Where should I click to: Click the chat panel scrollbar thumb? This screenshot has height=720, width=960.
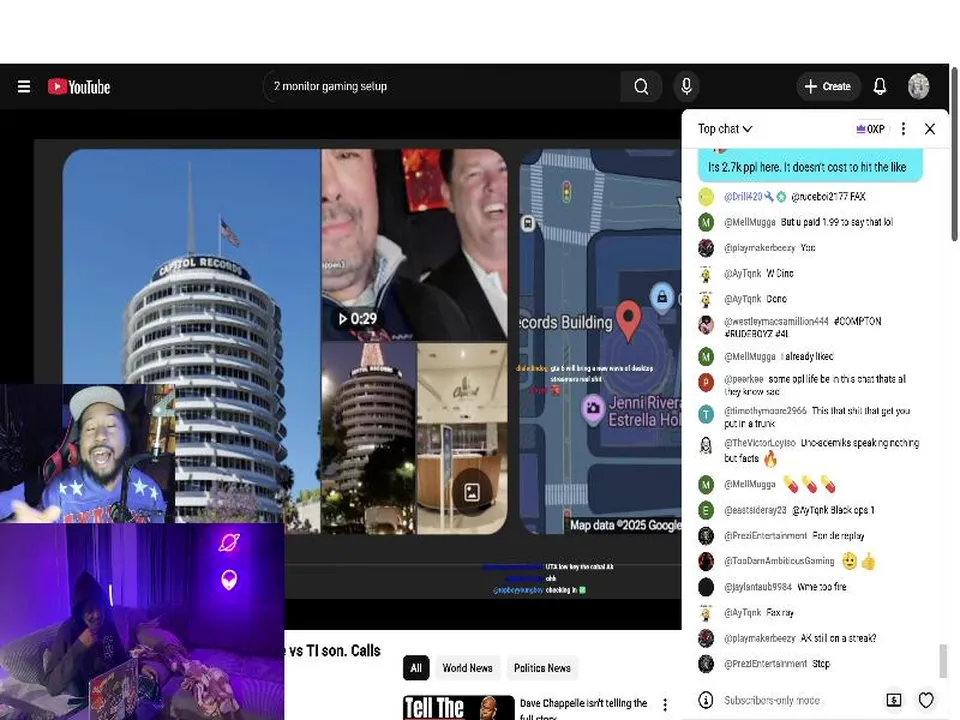pyautogui.click(x=943, y=661)
